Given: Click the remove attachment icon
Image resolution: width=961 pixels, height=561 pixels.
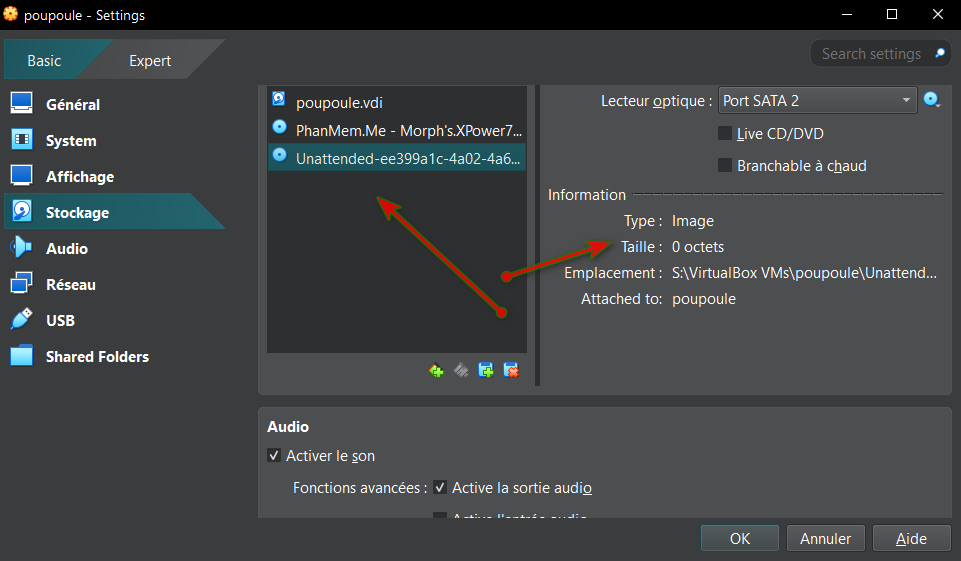Looking at the screenshot, I should pos(511,370).
